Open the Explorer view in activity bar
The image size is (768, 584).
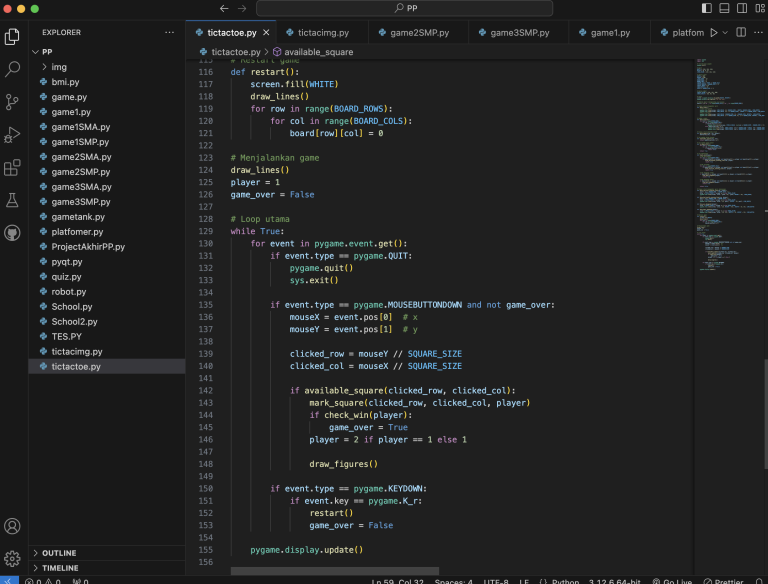point(12,37)
